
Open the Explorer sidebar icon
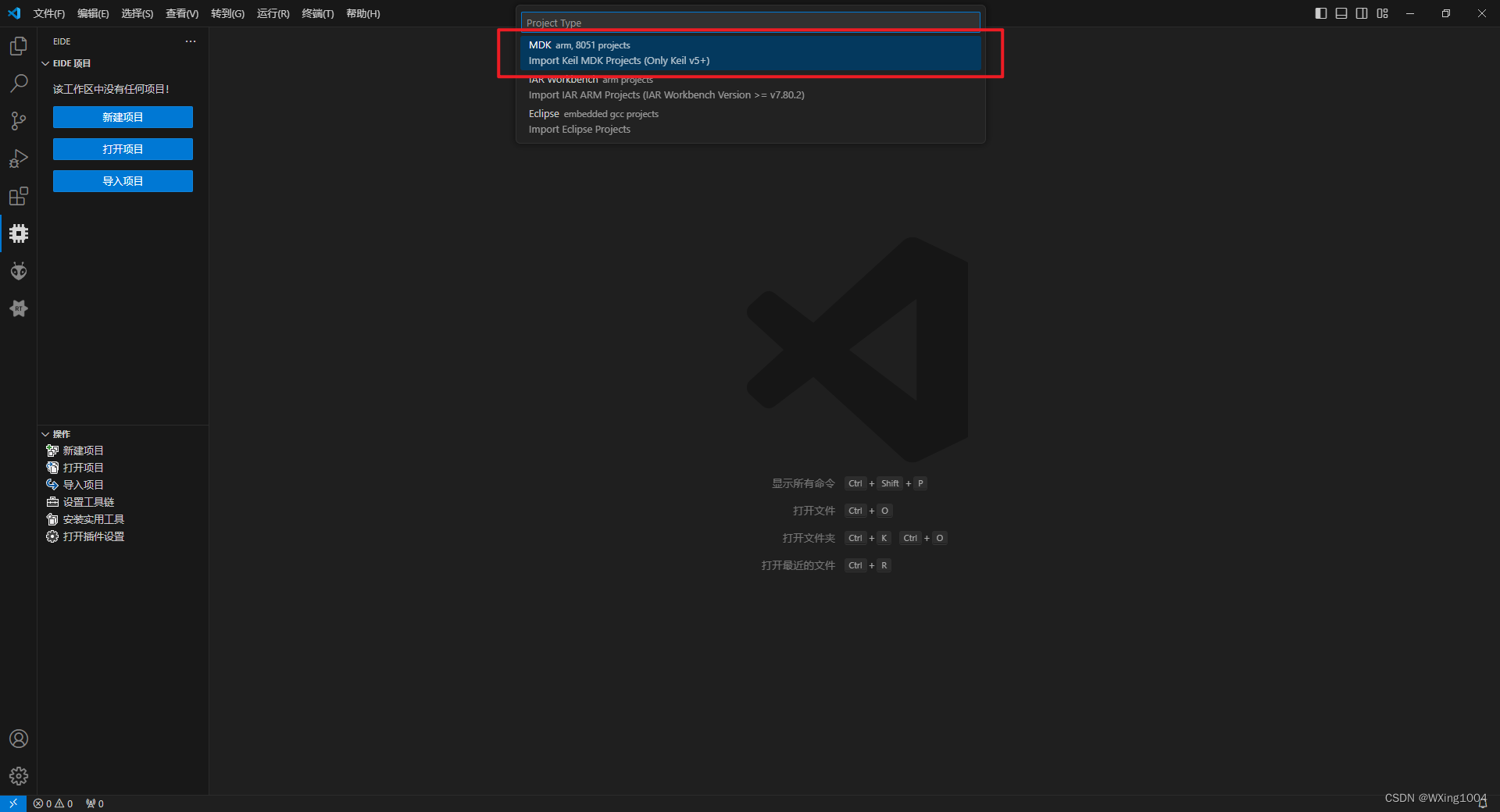[x=19, y=46]
